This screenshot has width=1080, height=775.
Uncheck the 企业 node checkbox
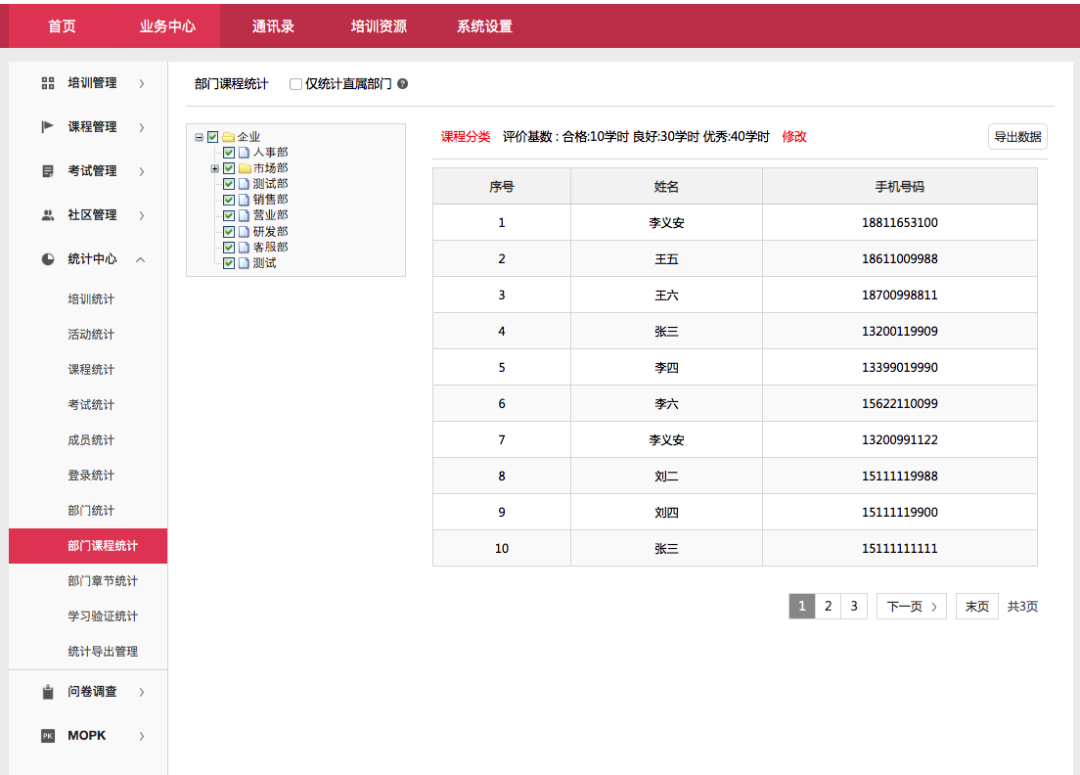click(213, 137)
